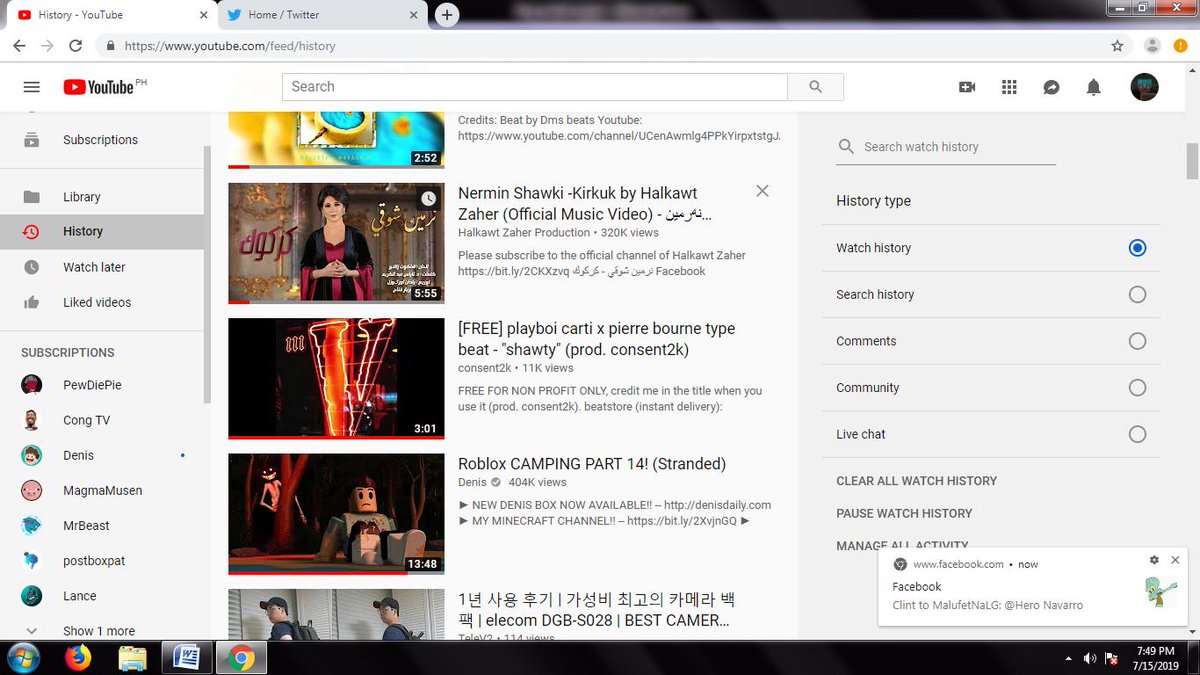
Task: Show hidden system tray icons
Action: tap(1069, 659)
